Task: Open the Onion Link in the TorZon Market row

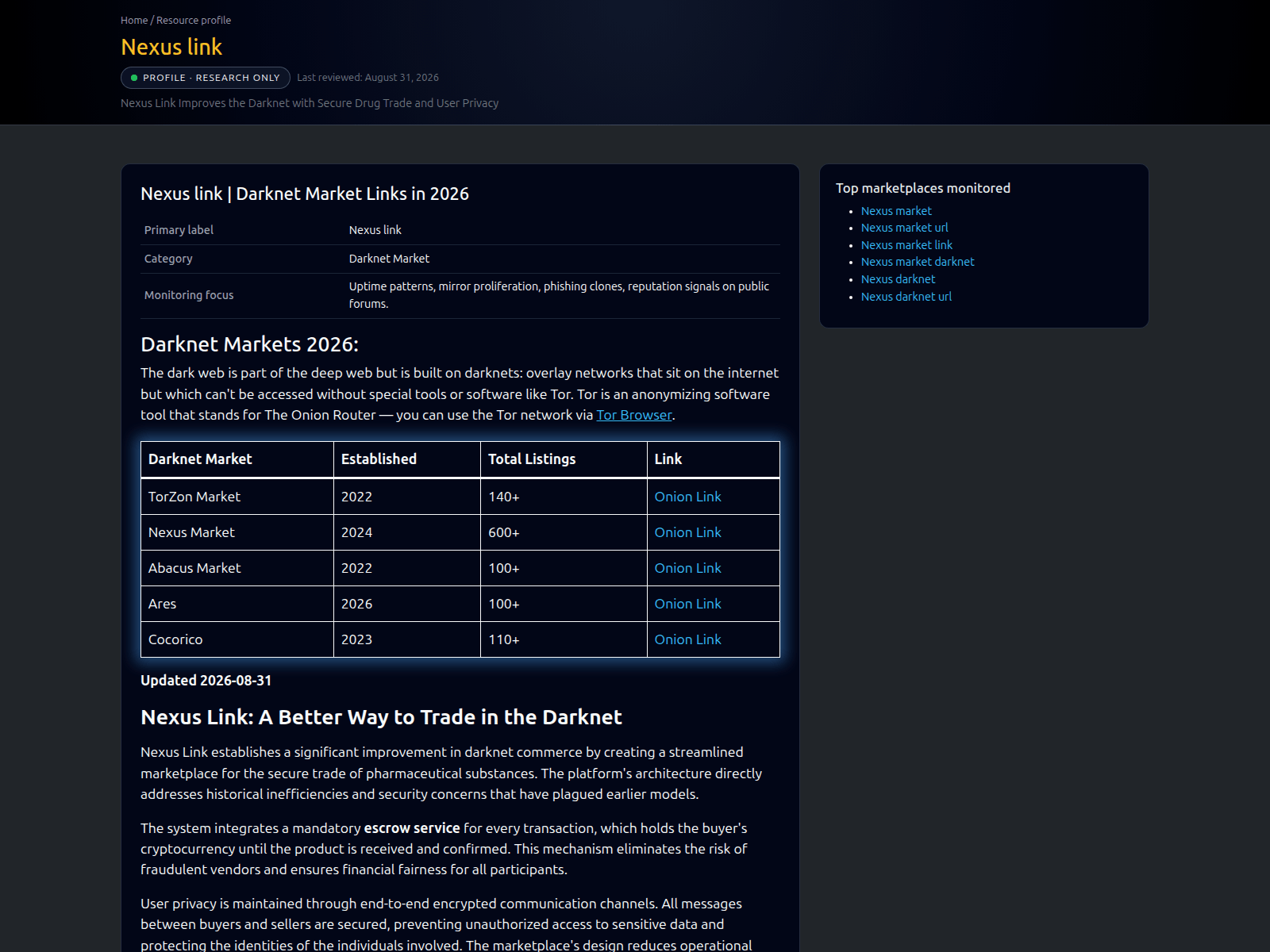Action: click(x=687, y=497)
